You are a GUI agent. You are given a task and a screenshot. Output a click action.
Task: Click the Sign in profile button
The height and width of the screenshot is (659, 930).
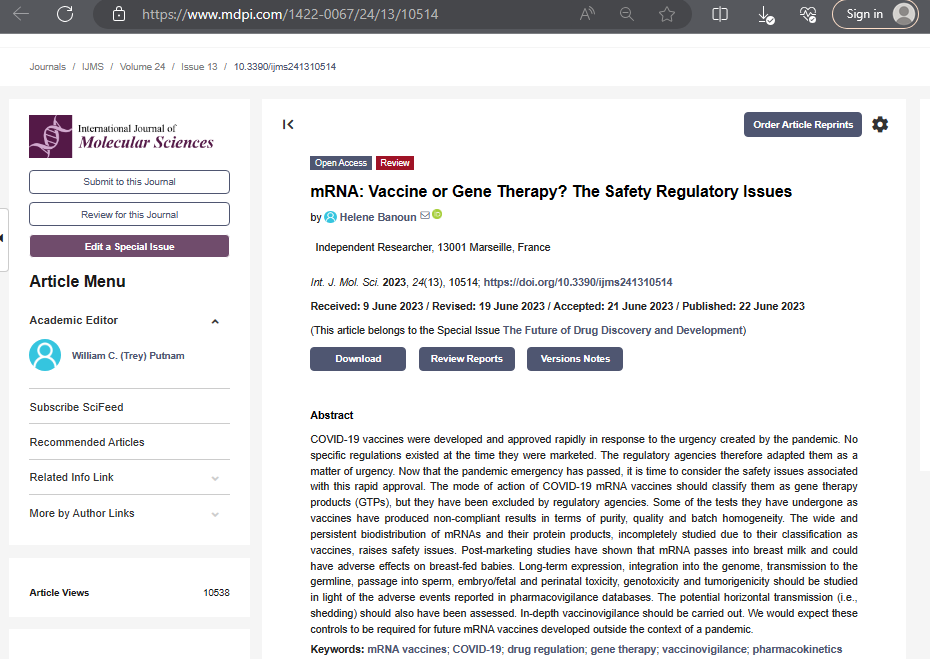click(875, 14)
